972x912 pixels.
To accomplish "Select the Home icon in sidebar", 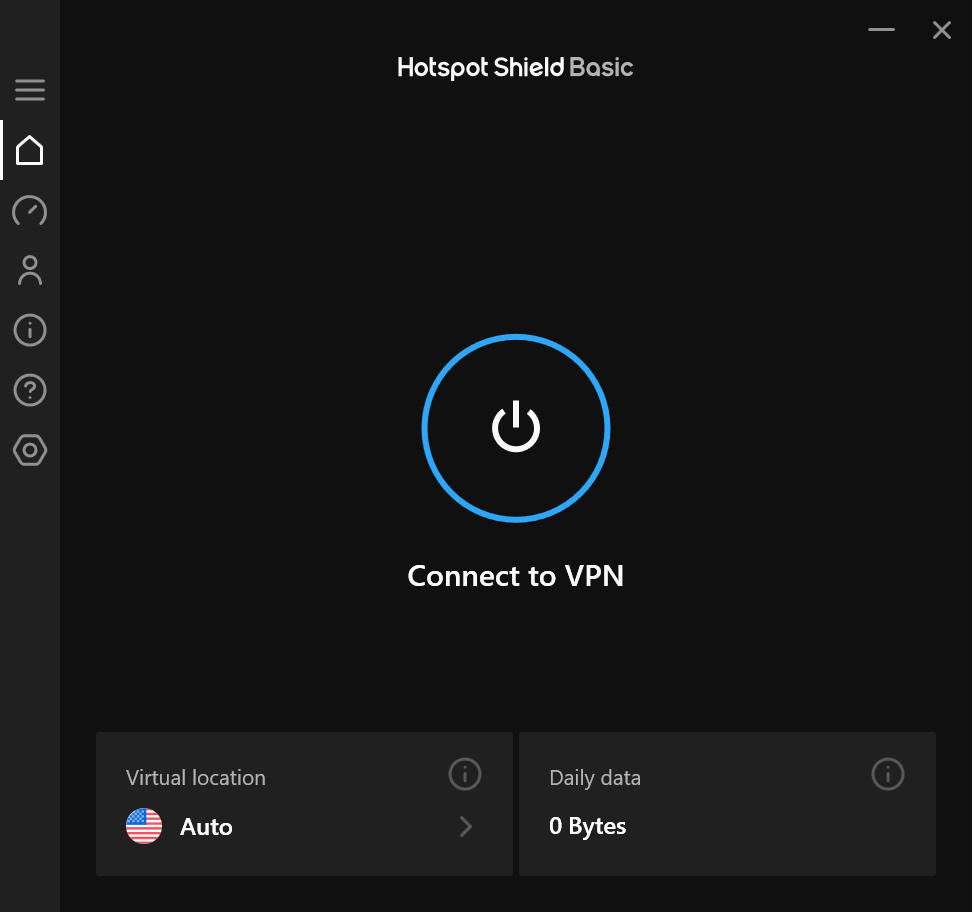I will [30, 150].
